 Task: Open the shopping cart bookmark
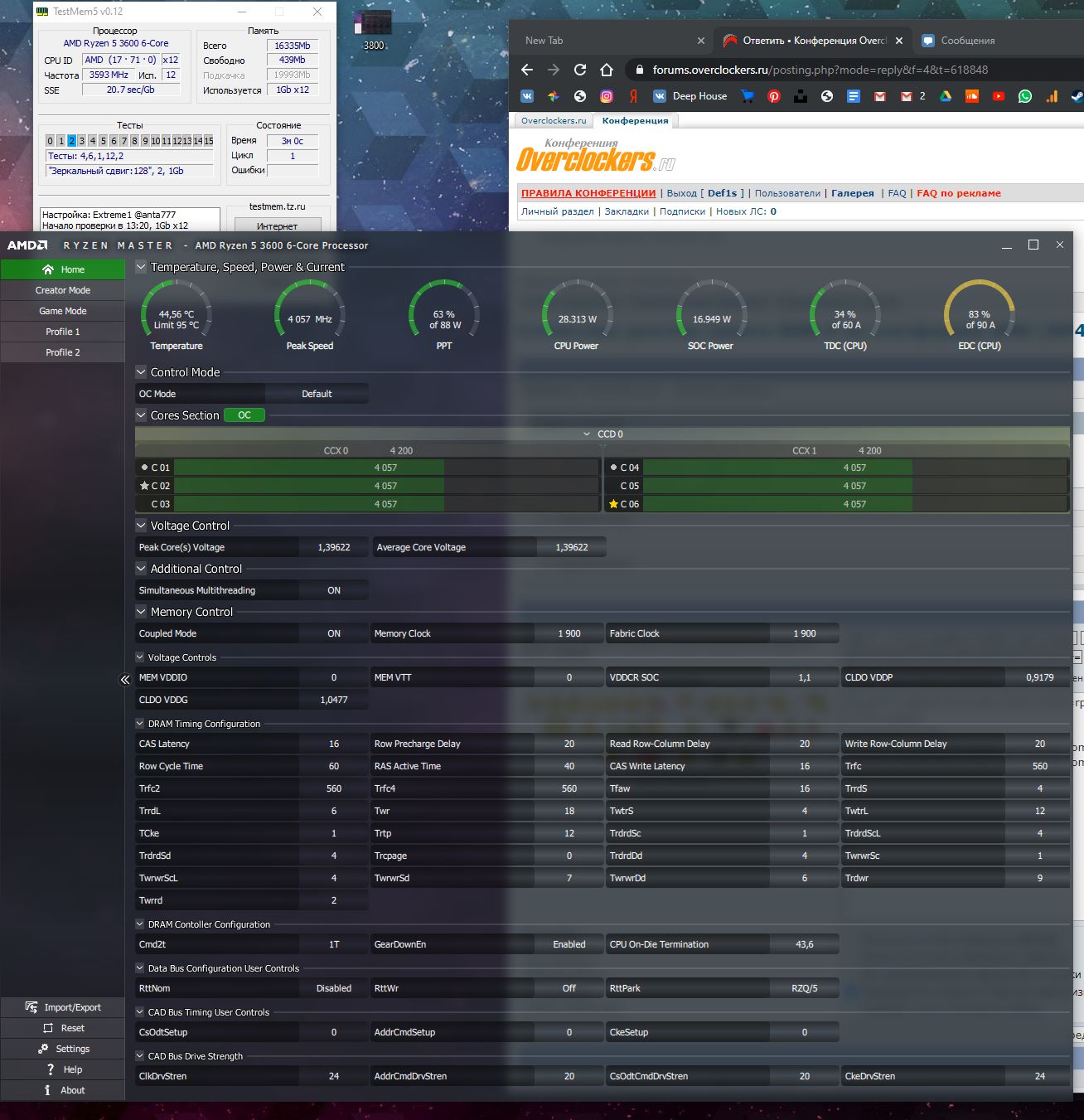tap(748, 96)
